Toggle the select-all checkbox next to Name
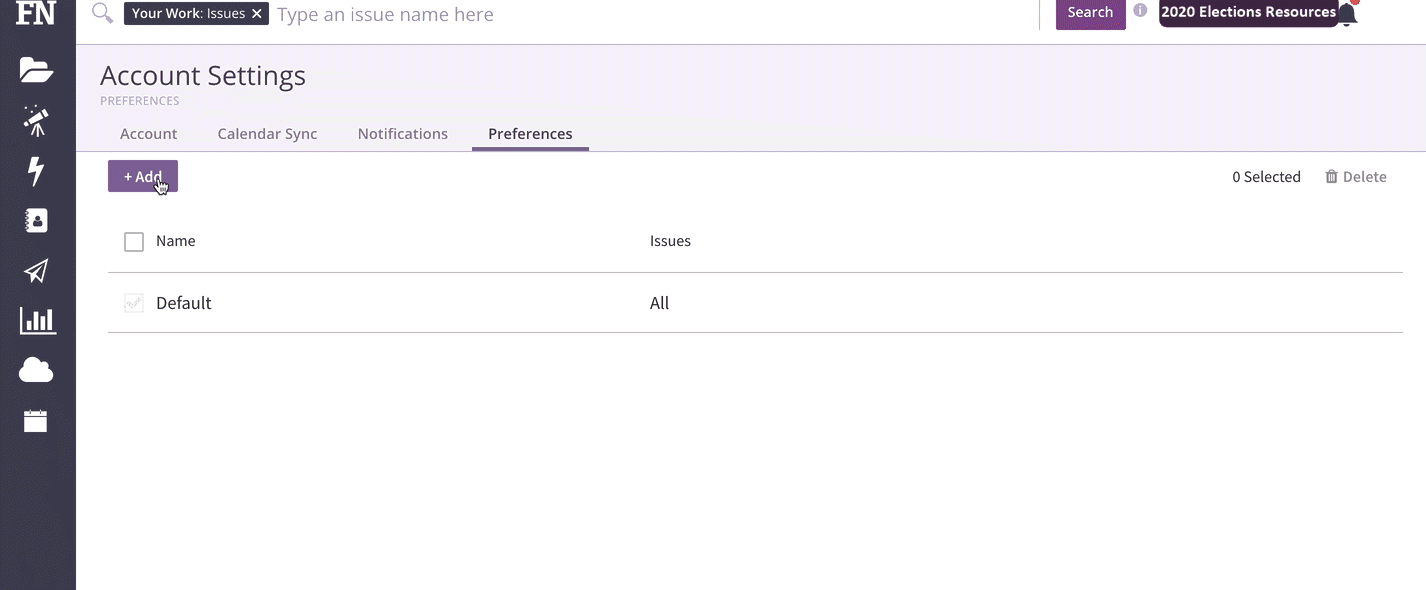This screenshot has height=590, width=1426. (134, 241)
